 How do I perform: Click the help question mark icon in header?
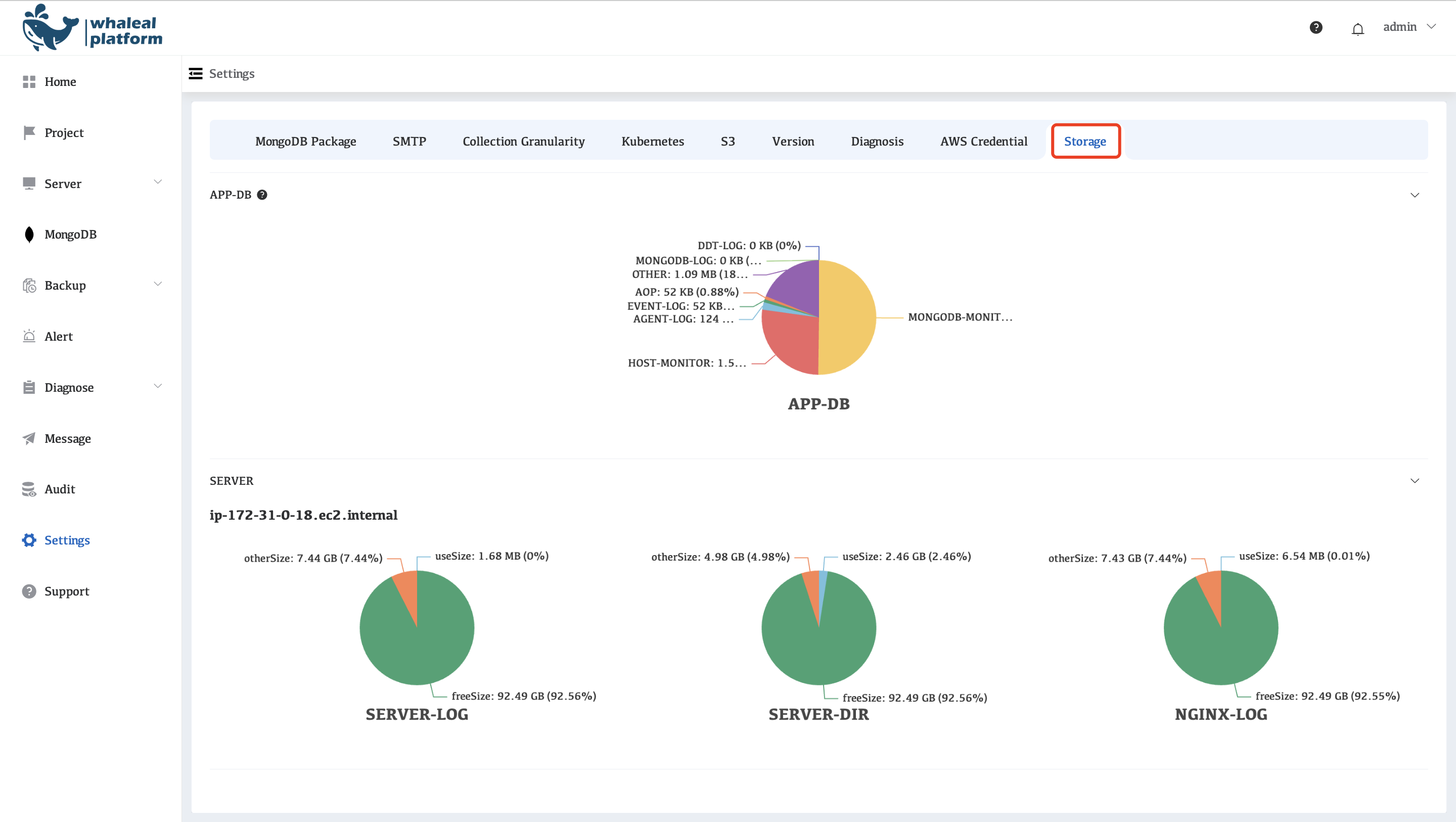click(x=1315, y=27)
